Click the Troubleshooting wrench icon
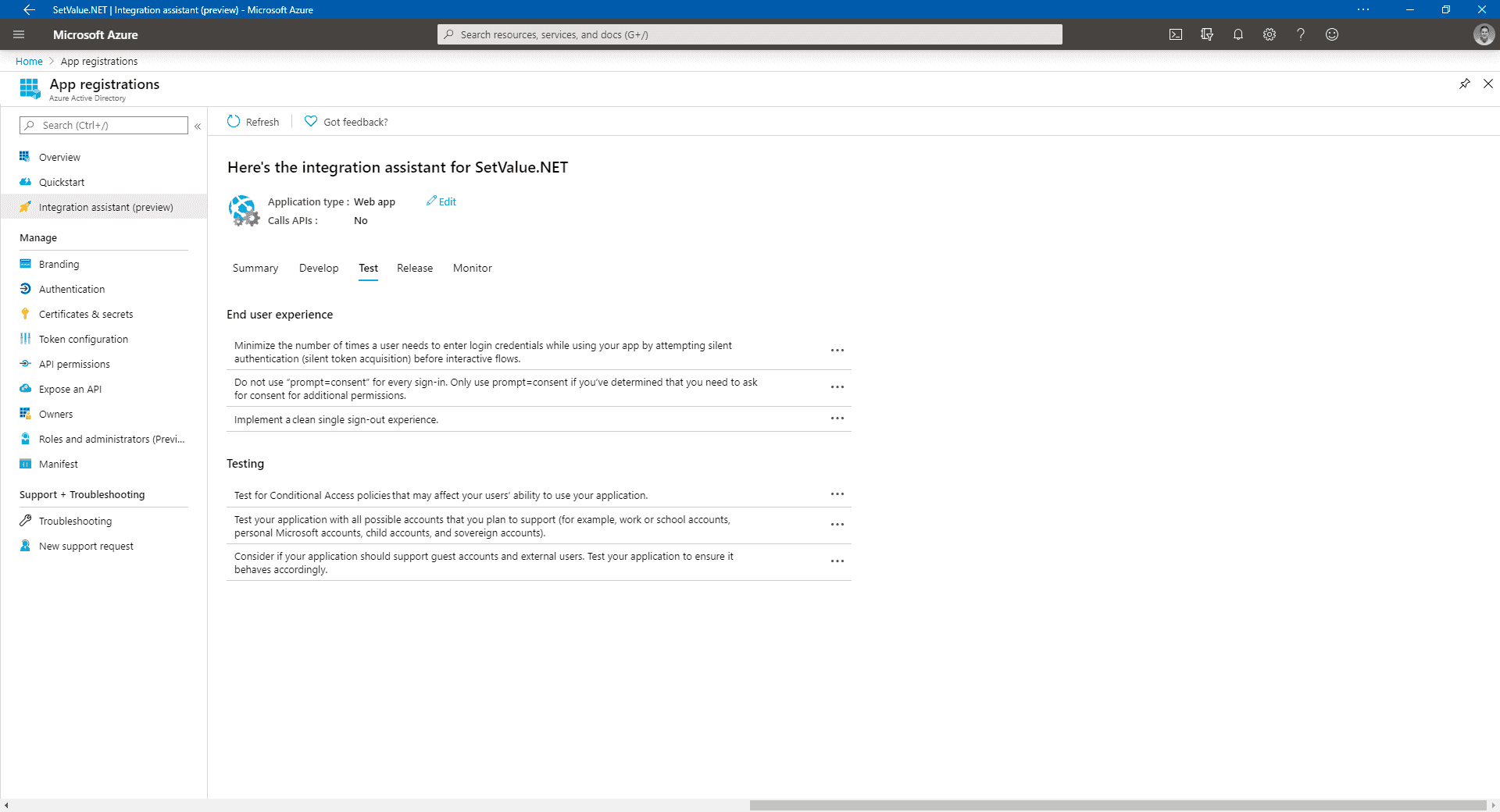This screenshot has height=812, width=1500. [25, 520]
